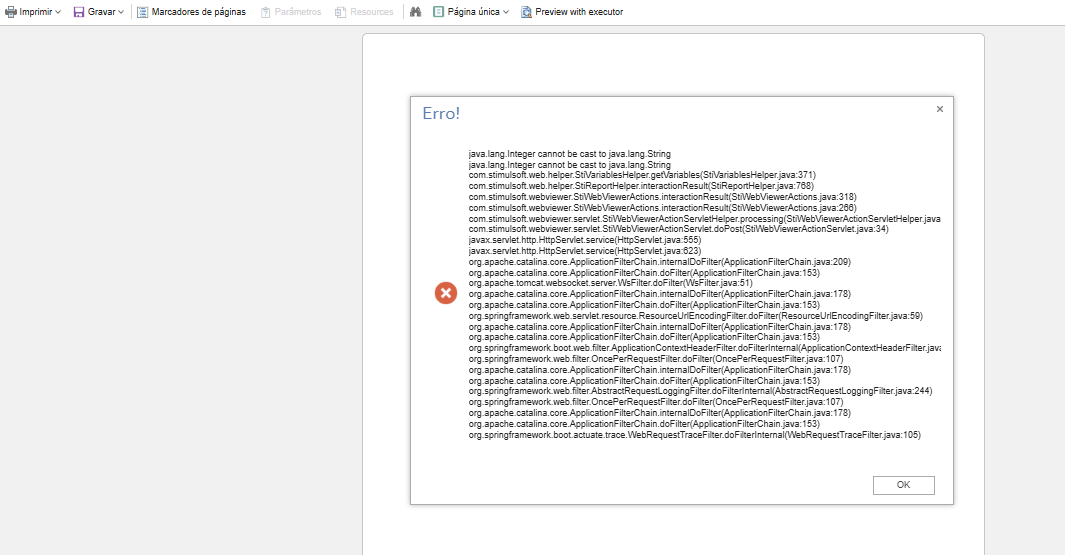
Task: Click the Preview with executor icon
Action: click(x=526, y=12)
